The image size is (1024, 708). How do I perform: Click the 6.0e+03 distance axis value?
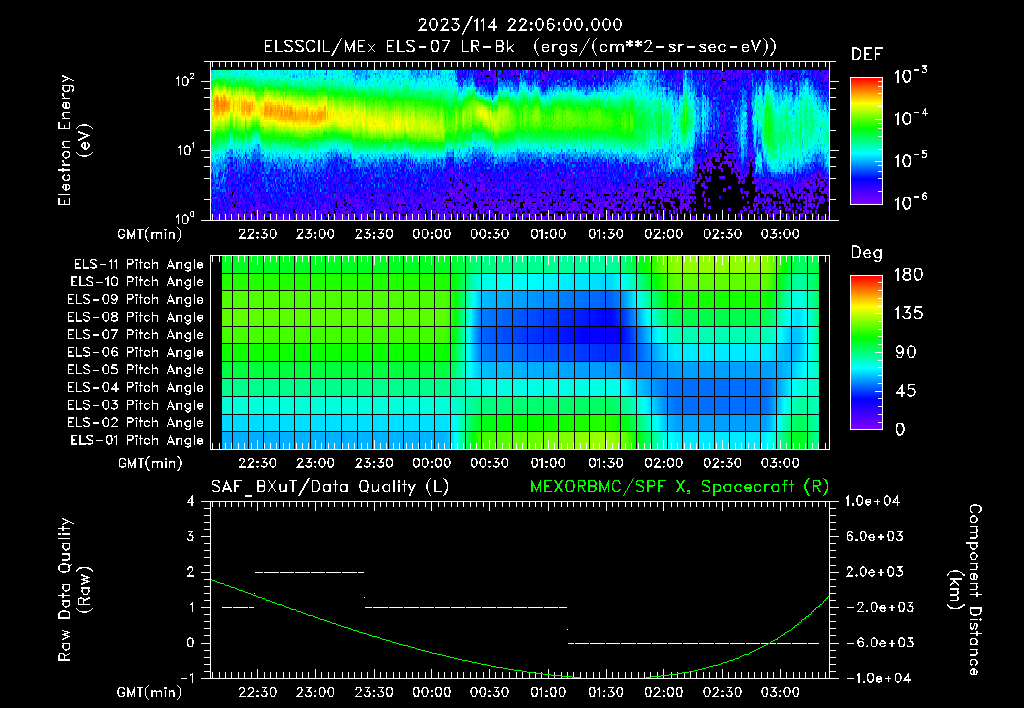[875, 536]
